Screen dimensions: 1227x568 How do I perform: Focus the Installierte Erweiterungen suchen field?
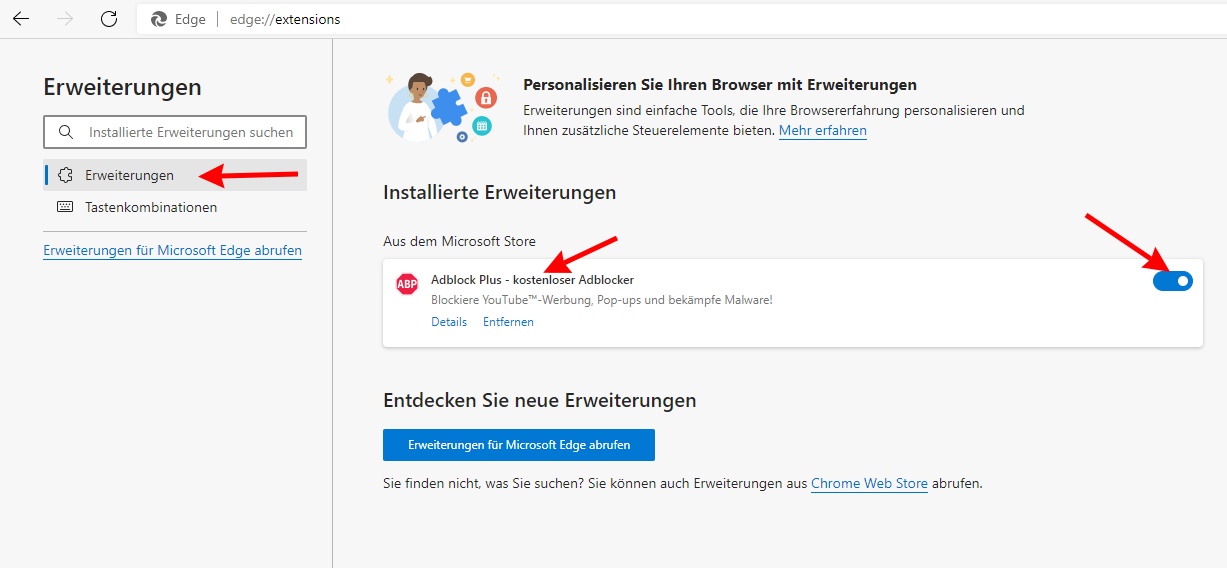point(190,132)
